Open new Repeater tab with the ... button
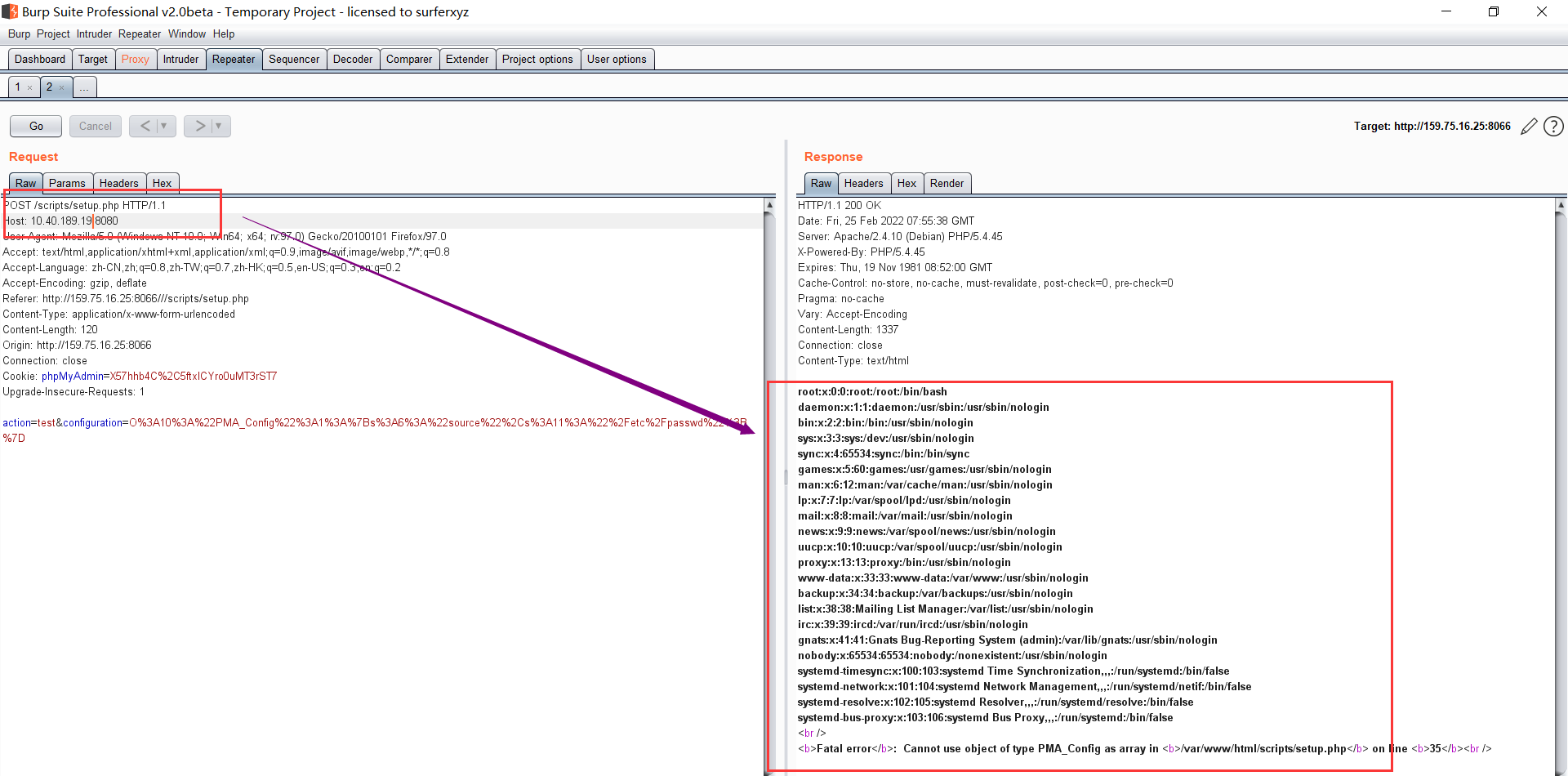Screen dimensions: 1568x776 click(x=84, y=87)
